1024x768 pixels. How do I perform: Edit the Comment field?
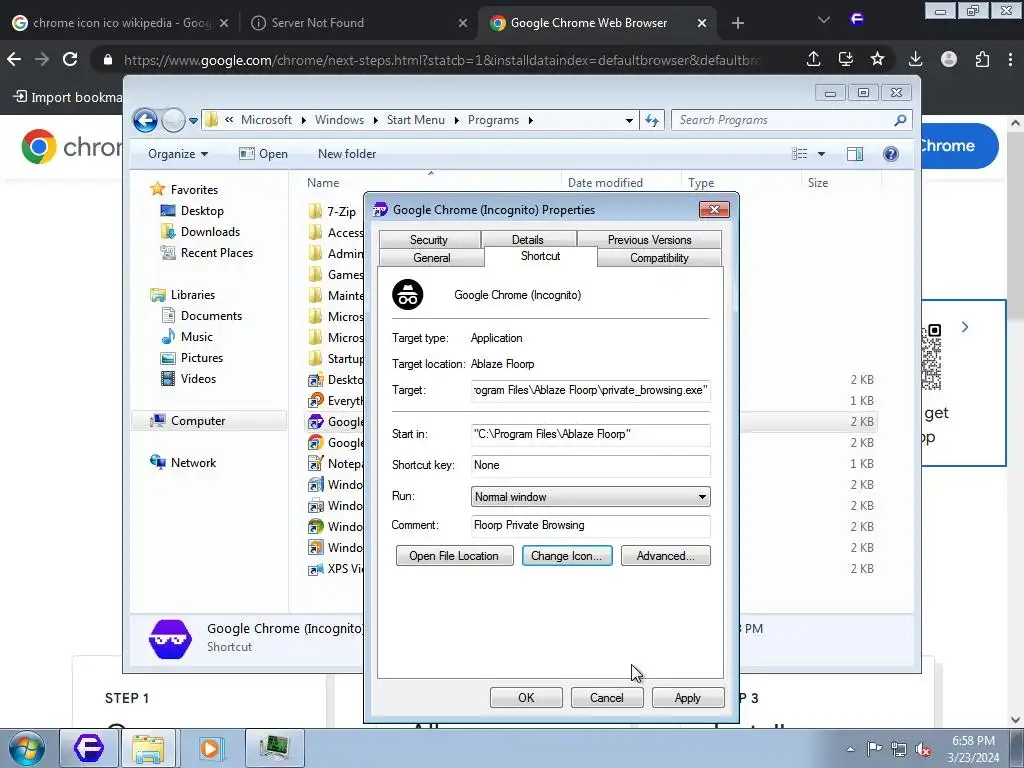pos(590,525)
